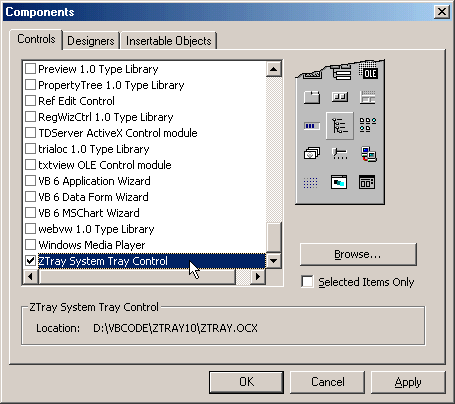Viewport: 455px width, 404px height.
Task: Check the Ref Edit Control checkbox
Action: 30,101
